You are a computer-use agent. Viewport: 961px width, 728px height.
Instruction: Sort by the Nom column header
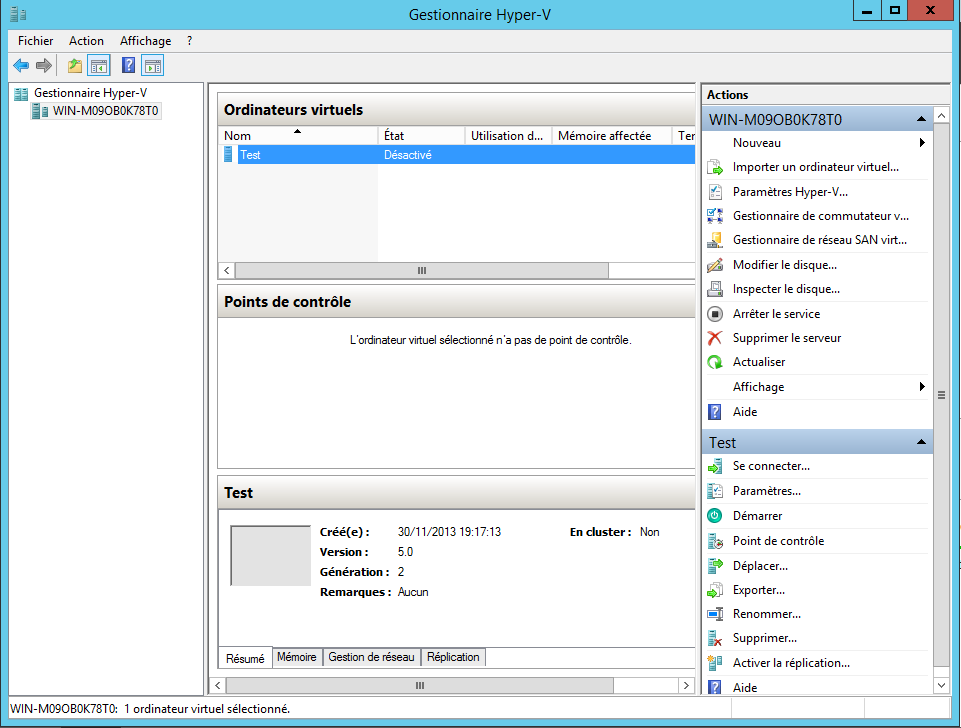click(298, 135)
